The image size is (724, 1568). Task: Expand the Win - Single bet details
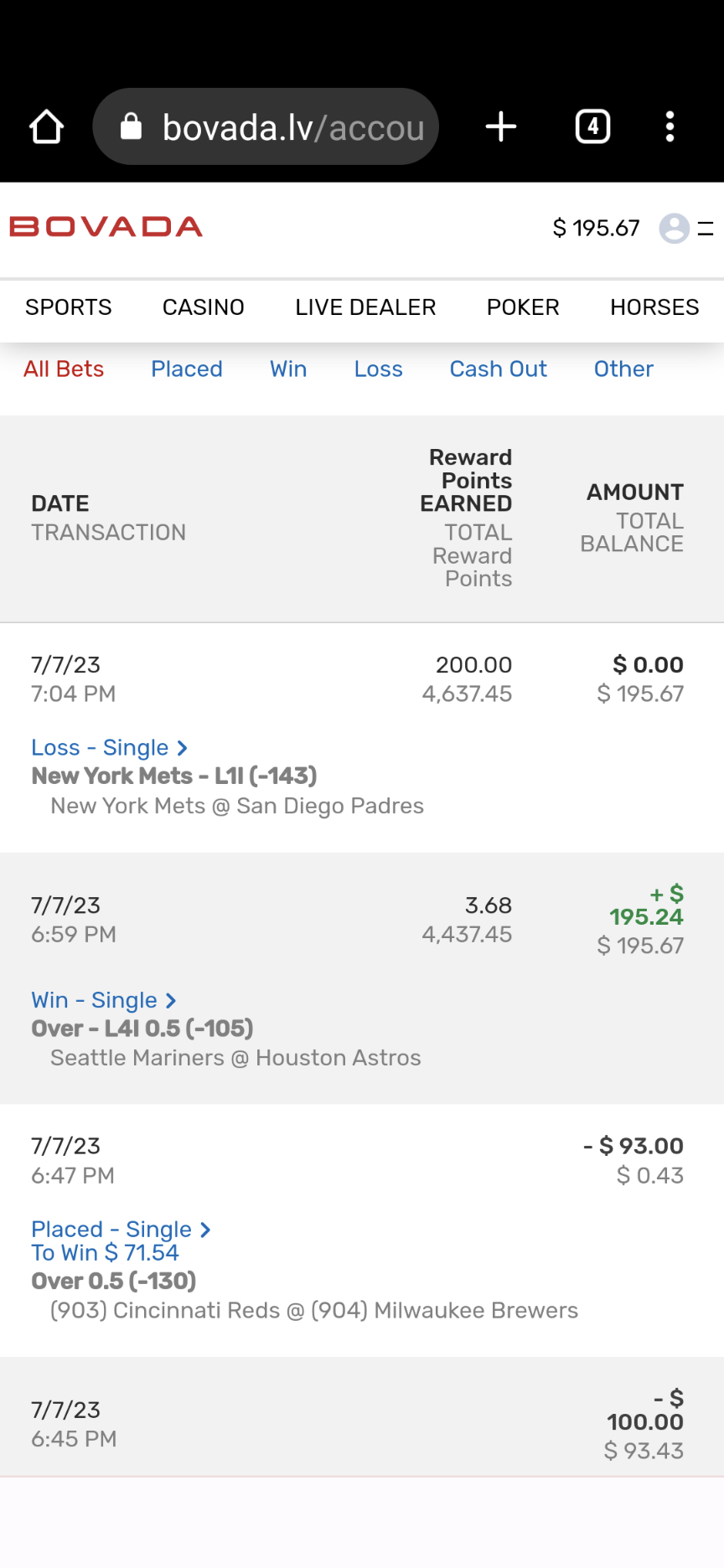pyautogui.click(x=103, y=1000)
